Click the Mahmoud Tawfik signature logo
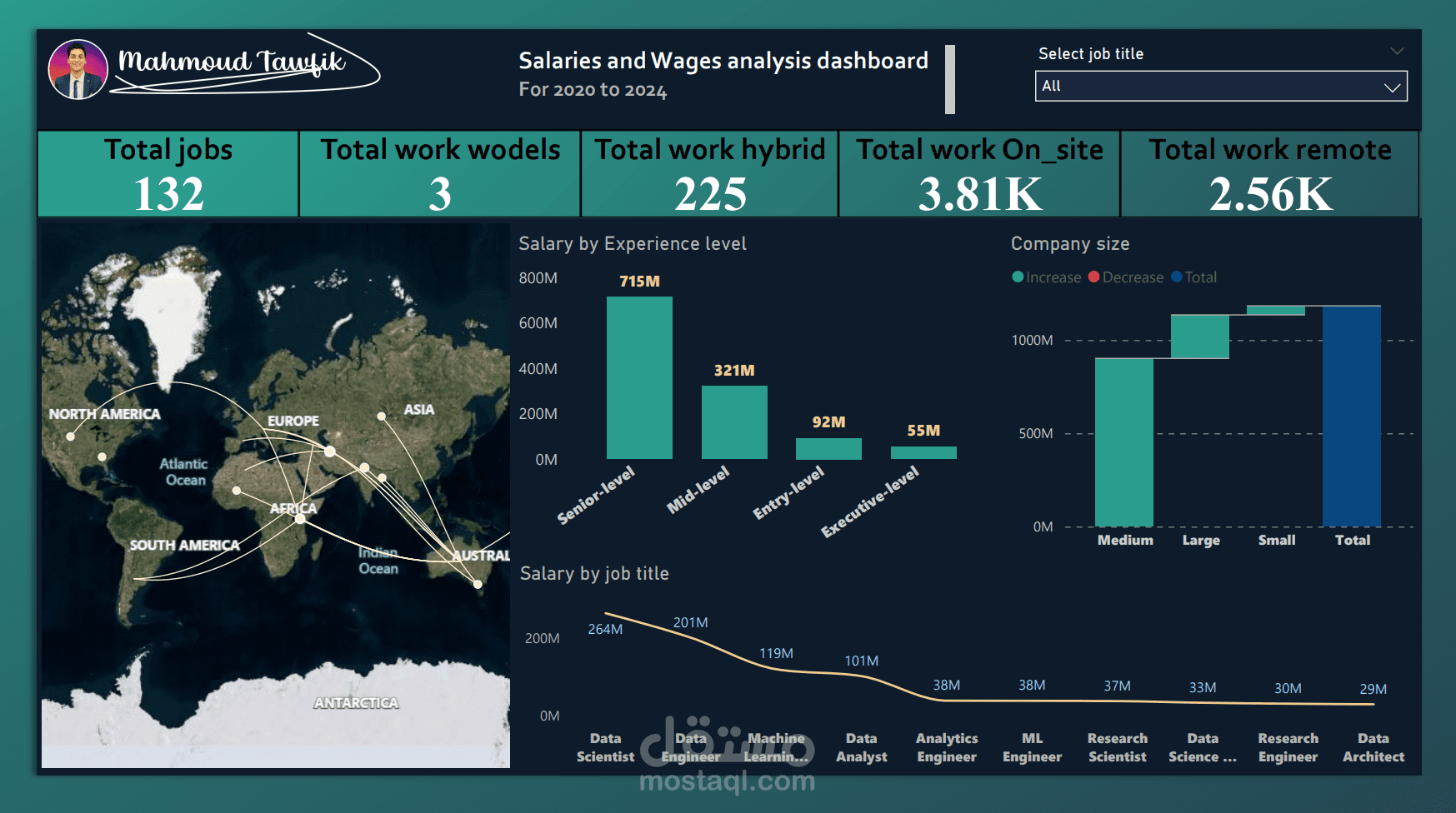Image resolution: width=1456 pixels, height=813 pixels. tap(246, 65)
